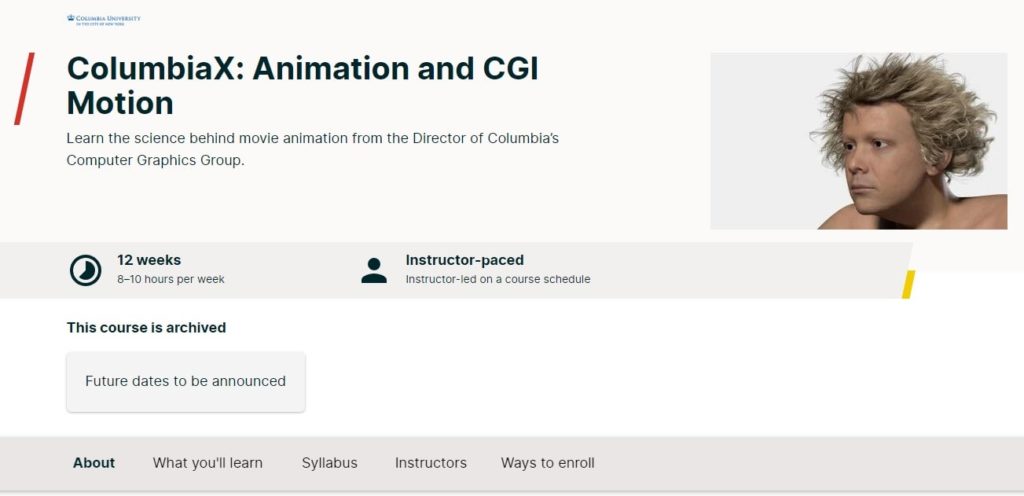
Task: Click the course description paragraph
Action: [x=312, y=149]
